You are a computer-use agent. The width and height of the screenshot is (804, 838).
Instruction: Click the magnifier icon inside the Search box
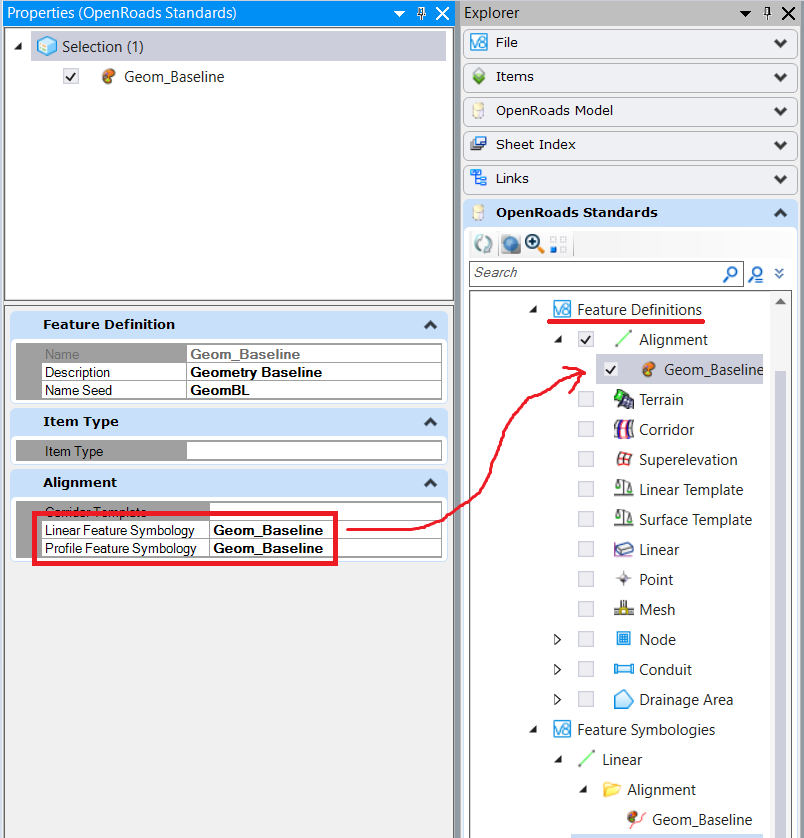pyautogui.click(x=730, y=274)
